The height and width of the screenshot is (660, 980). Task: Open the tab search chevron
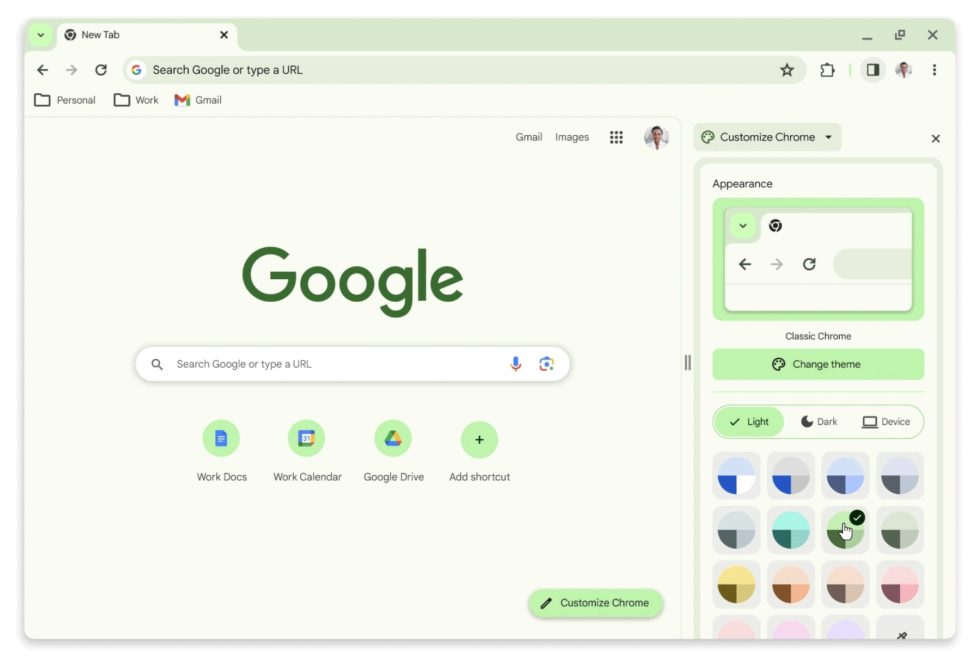click(x=41, y=35)
